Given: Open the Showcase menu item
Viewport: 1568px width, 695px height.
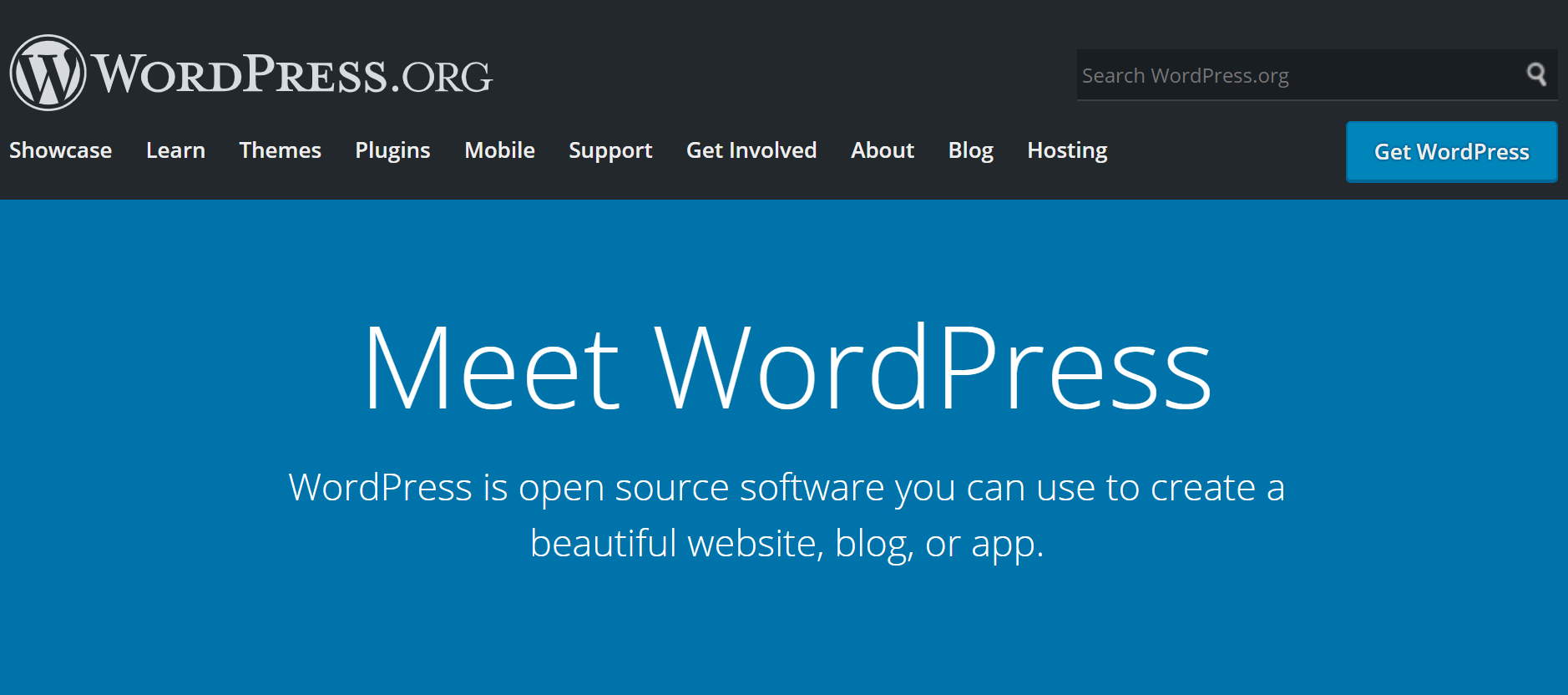Looking at the screenshot, I should 60,150.
